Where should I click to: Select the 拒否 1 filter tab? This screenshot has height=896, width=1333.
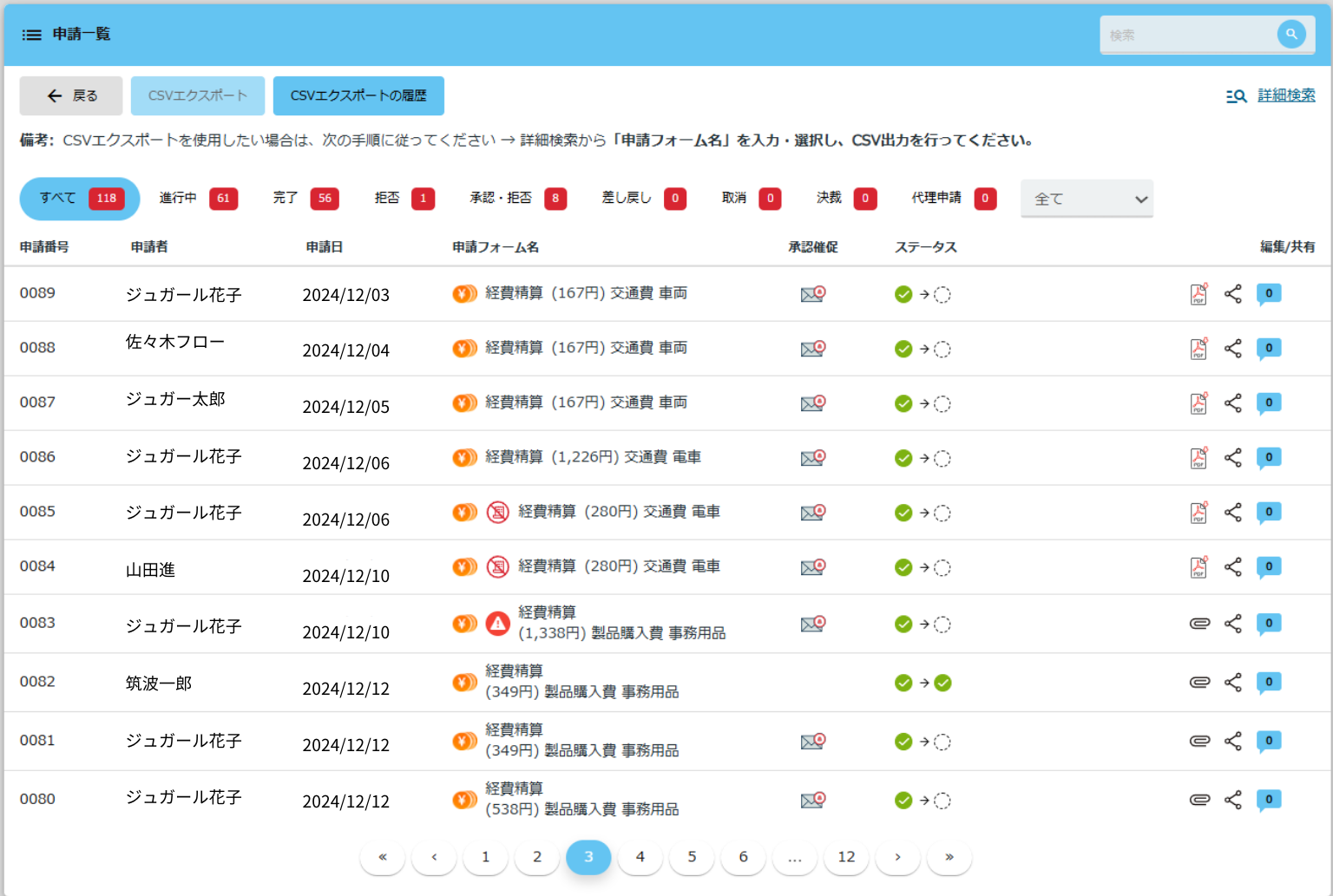pos(404,199)
